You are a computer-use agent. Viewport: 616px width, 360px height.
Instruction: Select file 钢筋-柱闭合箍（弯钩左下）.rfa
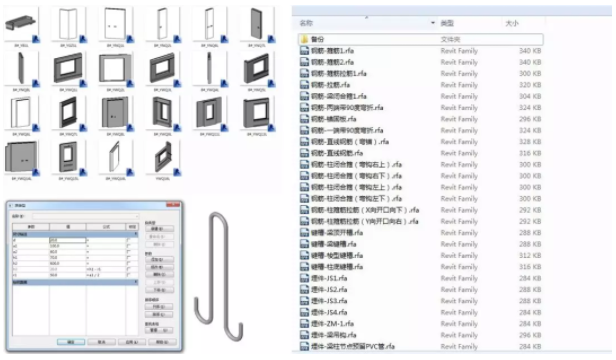[356, 199]
